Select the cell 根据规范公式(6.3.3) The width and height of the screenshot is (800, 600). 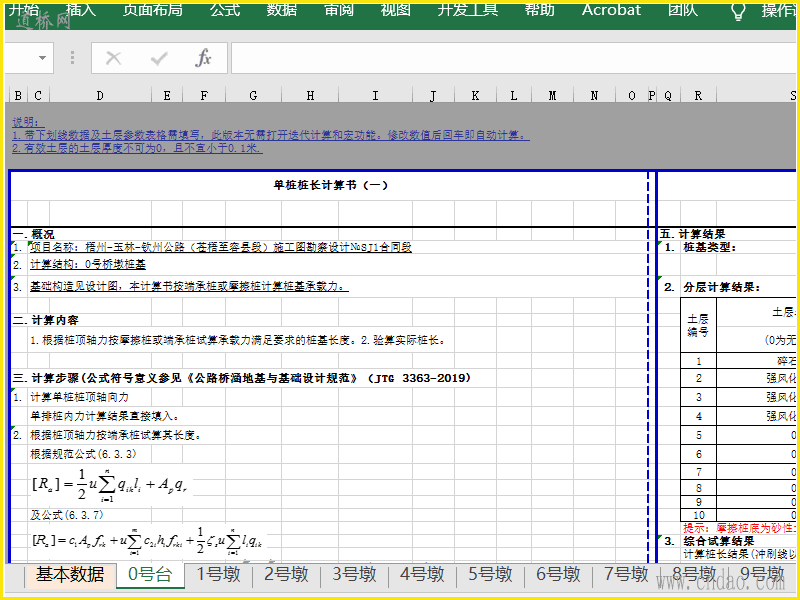click(83, 454)
